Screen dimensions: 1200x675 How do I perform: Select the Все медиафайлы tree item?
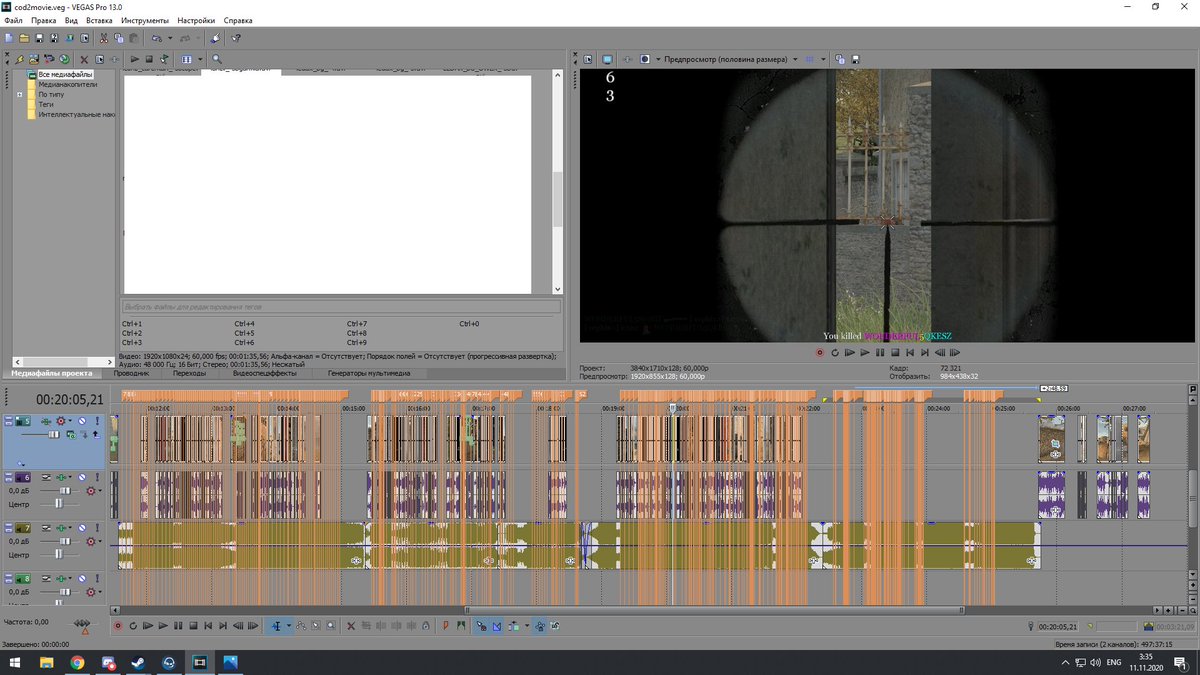65,75
